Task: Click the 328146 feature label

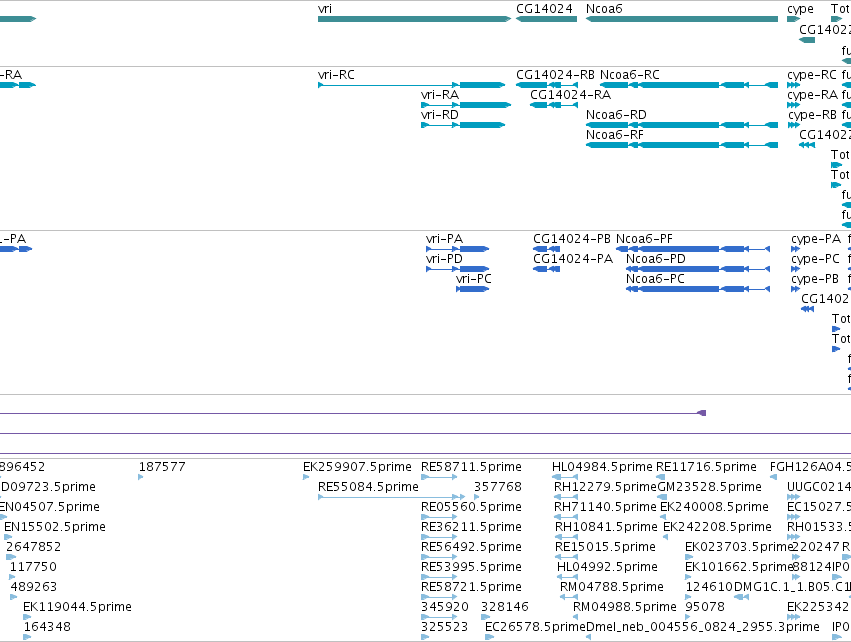Action: (x=505, y=607)
